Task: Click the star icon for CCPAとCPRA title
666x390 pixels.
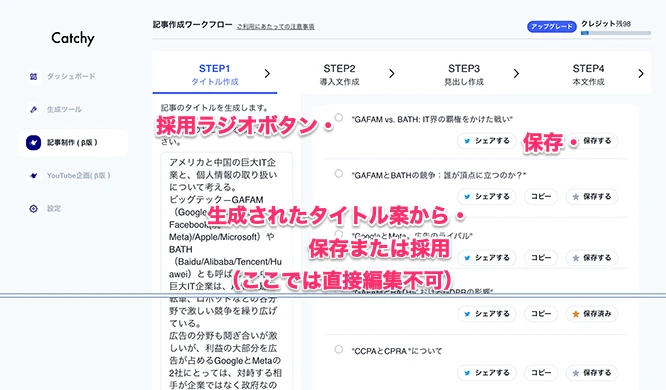Action: (x=576, y=373)
